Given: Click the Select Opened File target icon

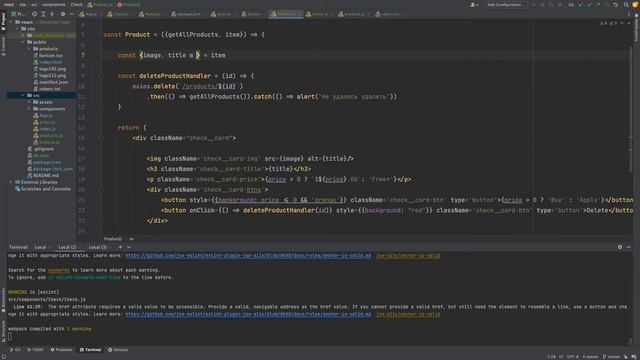Looking at the screenshot, I should click(34, 14).
